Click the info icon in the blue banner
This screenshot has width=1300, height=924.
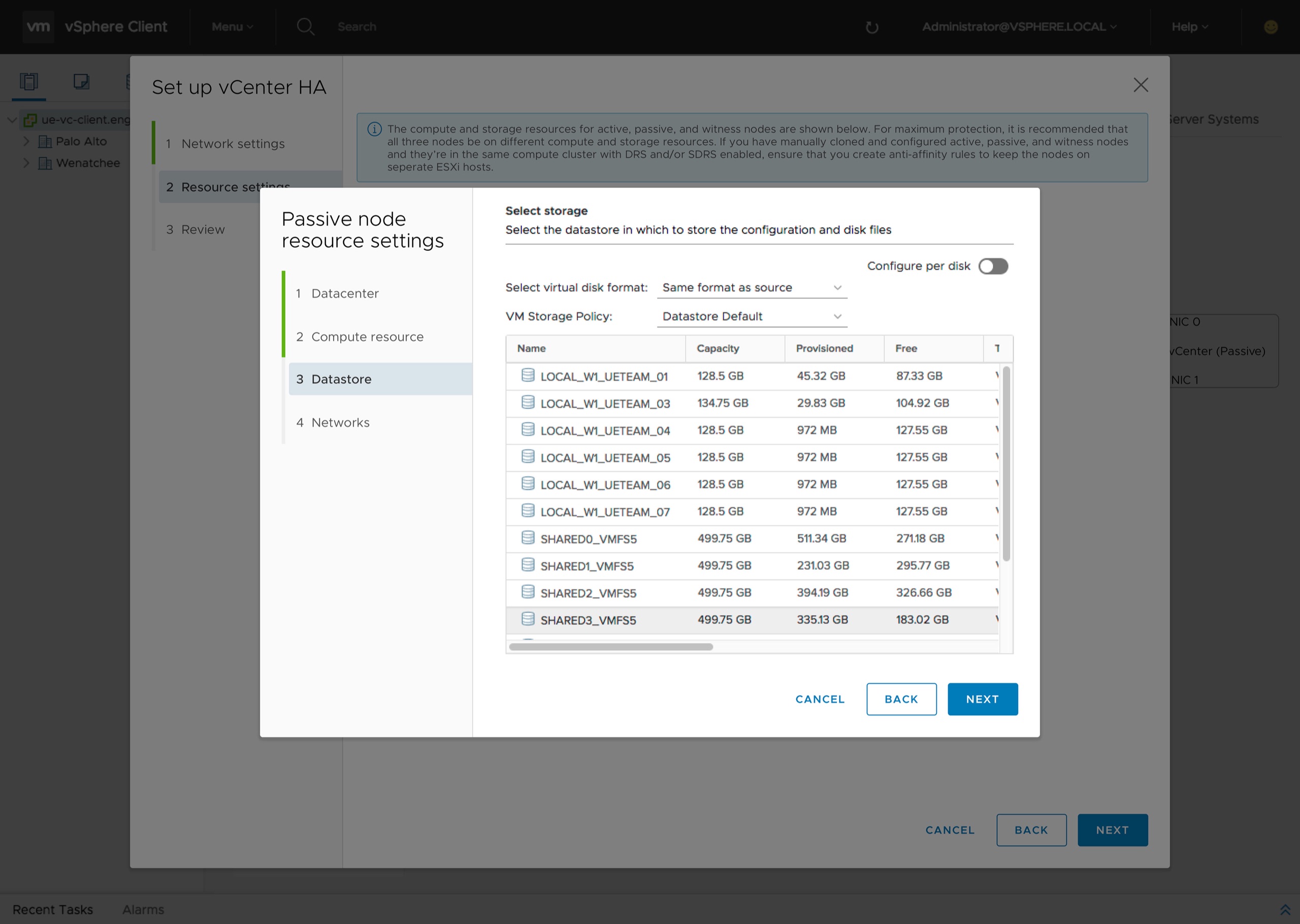[x=374, y=129]
